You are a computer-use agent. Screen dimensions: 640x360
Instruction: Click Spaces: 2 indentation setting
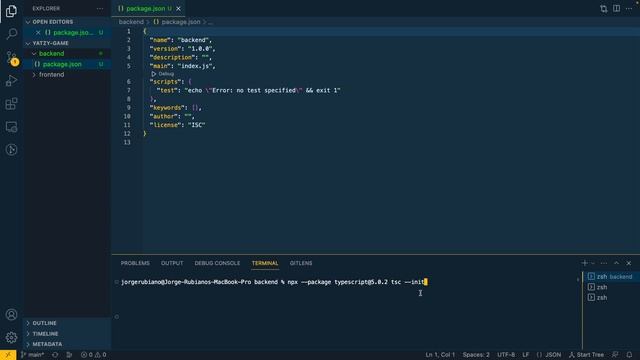click(x=476, y=355)
